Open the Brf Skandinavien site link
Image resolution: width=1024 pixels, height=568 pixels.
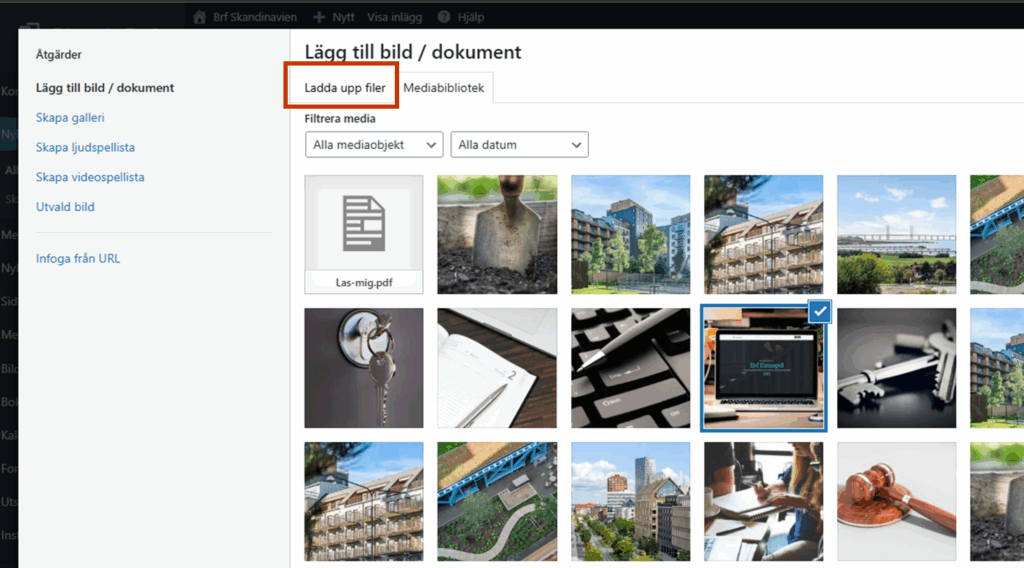click(x=255, y=17)
